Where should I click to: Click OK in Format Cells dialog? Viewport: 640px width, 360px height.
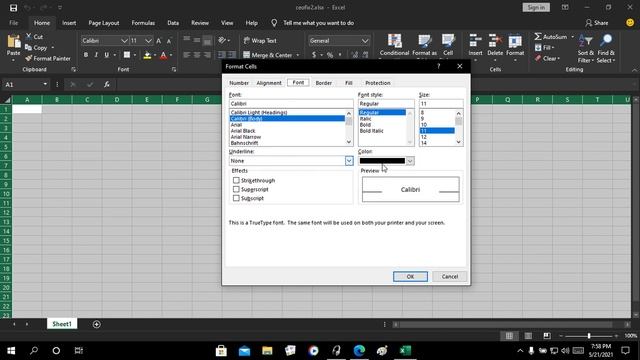(x=410, y=276)
